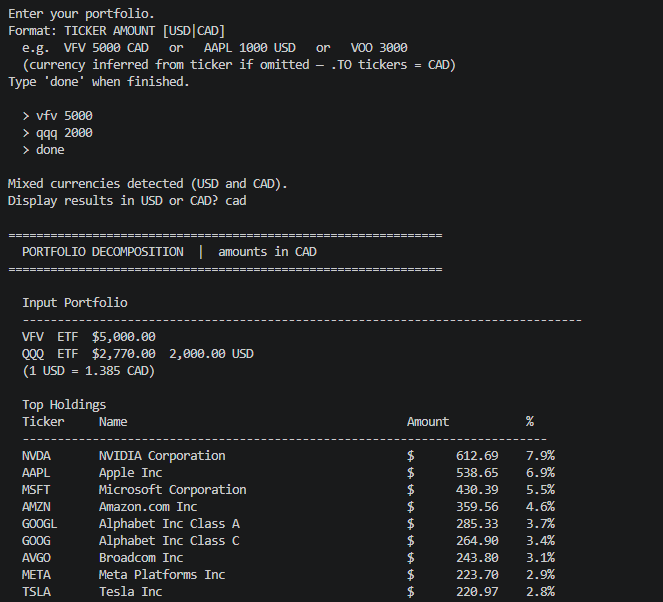Click the amount 612.69
The image size is (663, 602).
(477, 456)
